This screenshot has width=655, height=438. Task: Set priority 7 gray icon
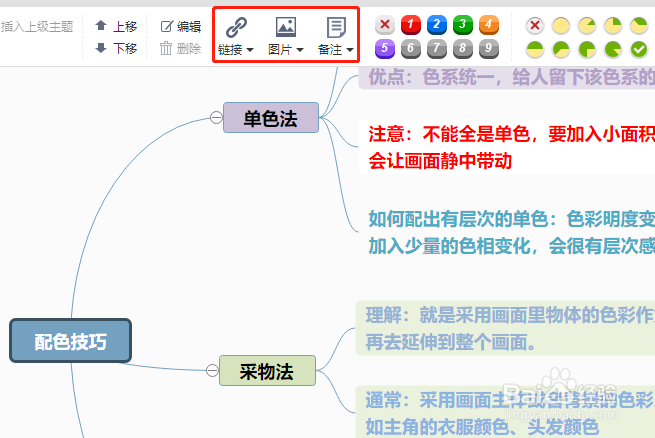tap(437, 49)
